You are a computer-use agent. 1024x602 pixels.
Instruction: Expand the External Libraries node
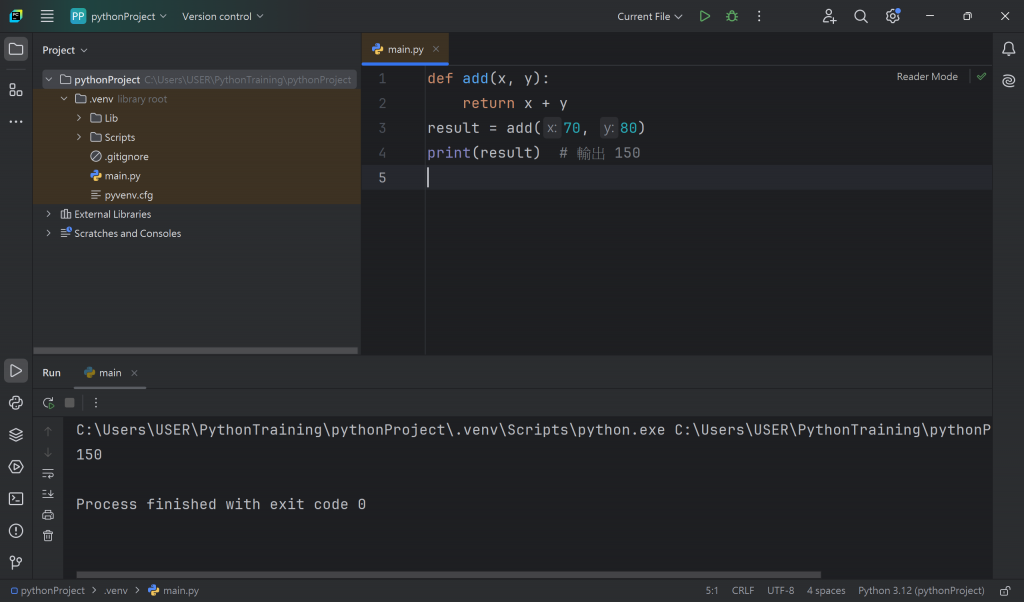(48, 214)
